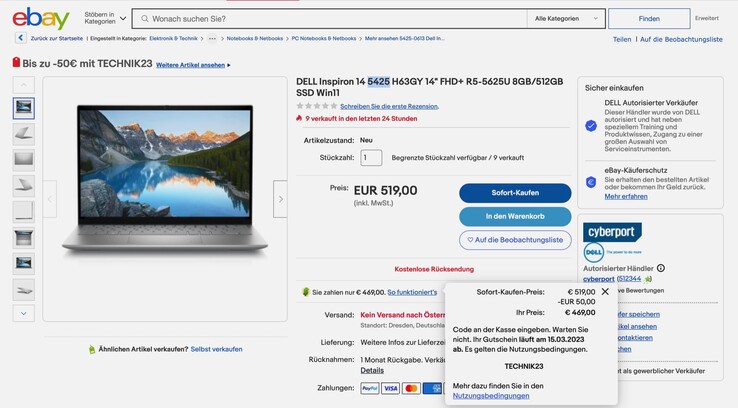Click the eBay logo
Viewport: 738px width, 408px height.
coord(41,18)
